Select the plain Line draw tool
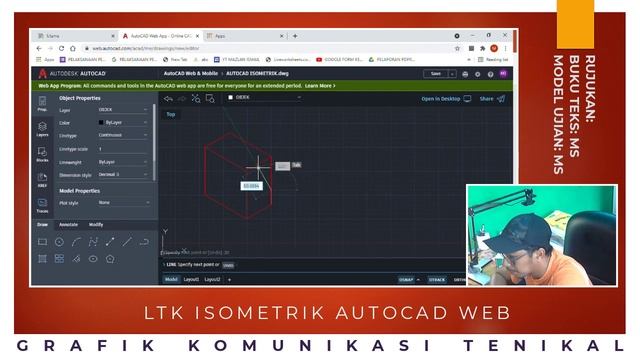This screenshot has width=640, height=360. (127, 242)
